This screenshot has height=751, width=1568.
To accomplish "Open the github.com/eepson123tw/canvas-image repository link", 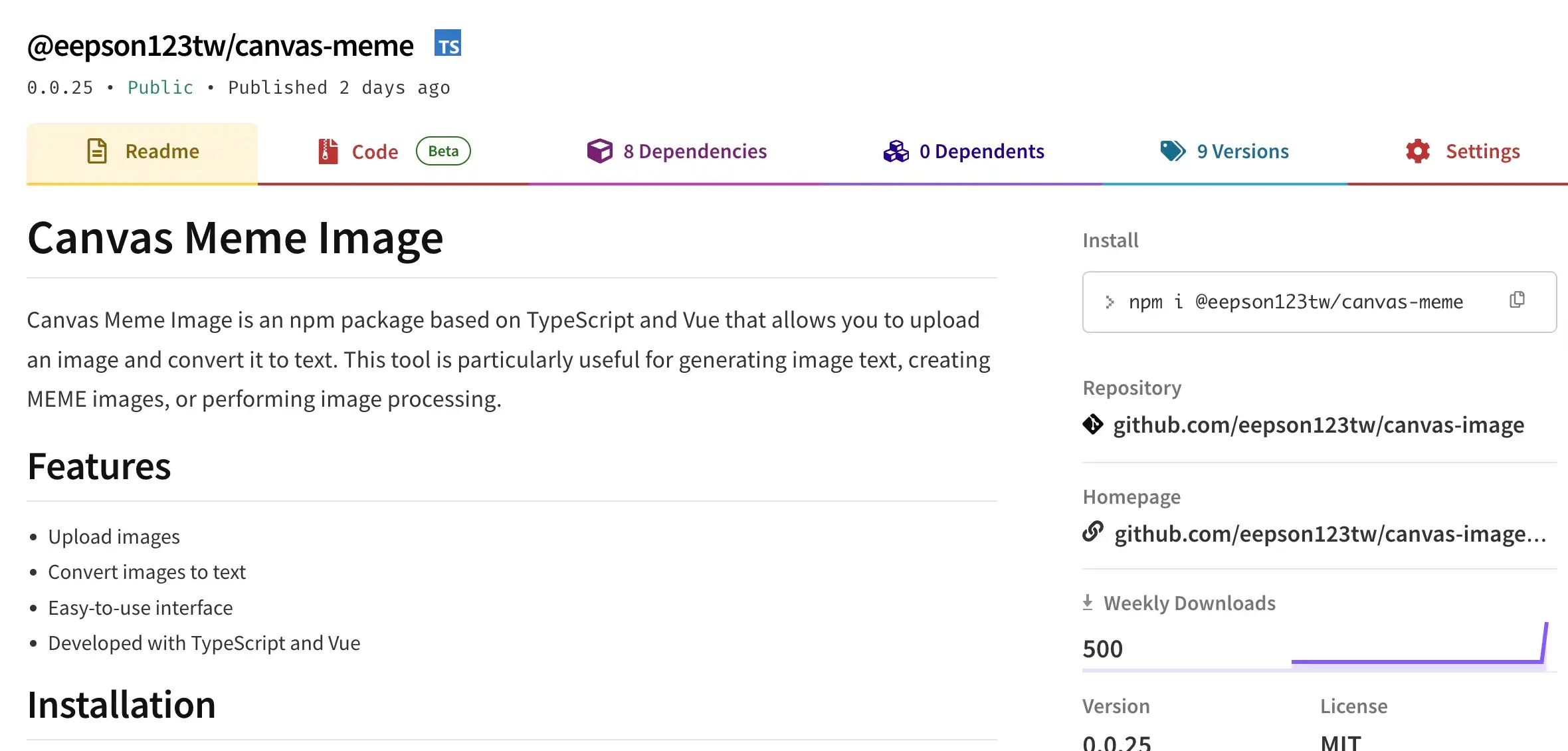I will click(x=1319, y=425).
